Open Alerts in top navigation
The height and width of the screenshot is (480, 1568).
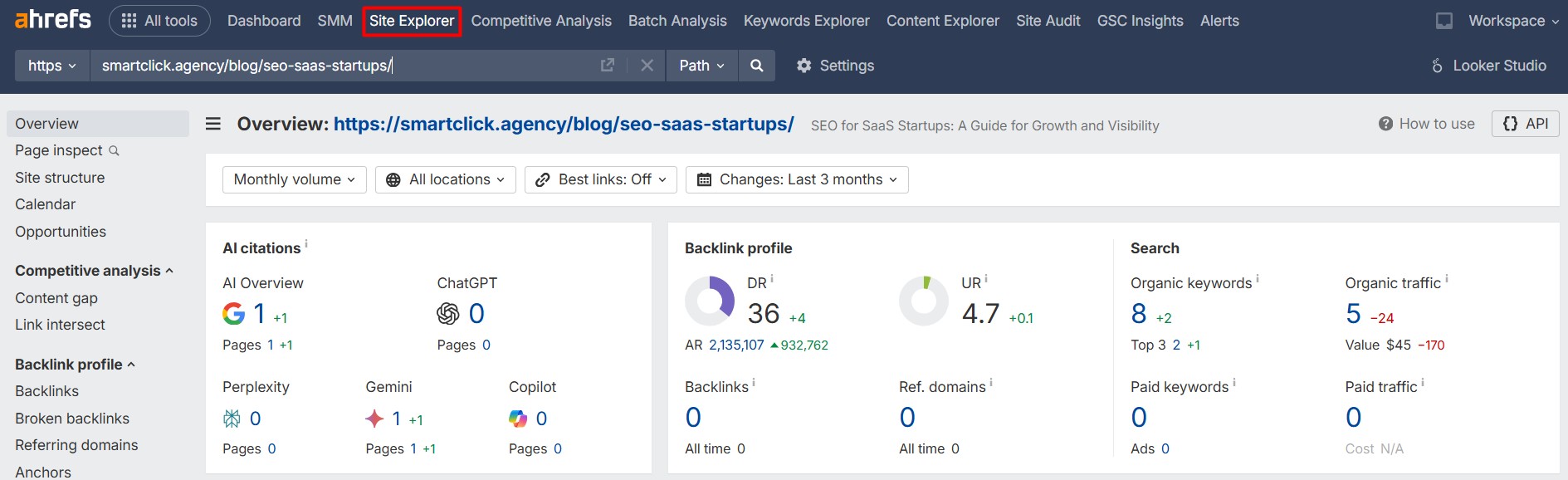coord(1219,21)
